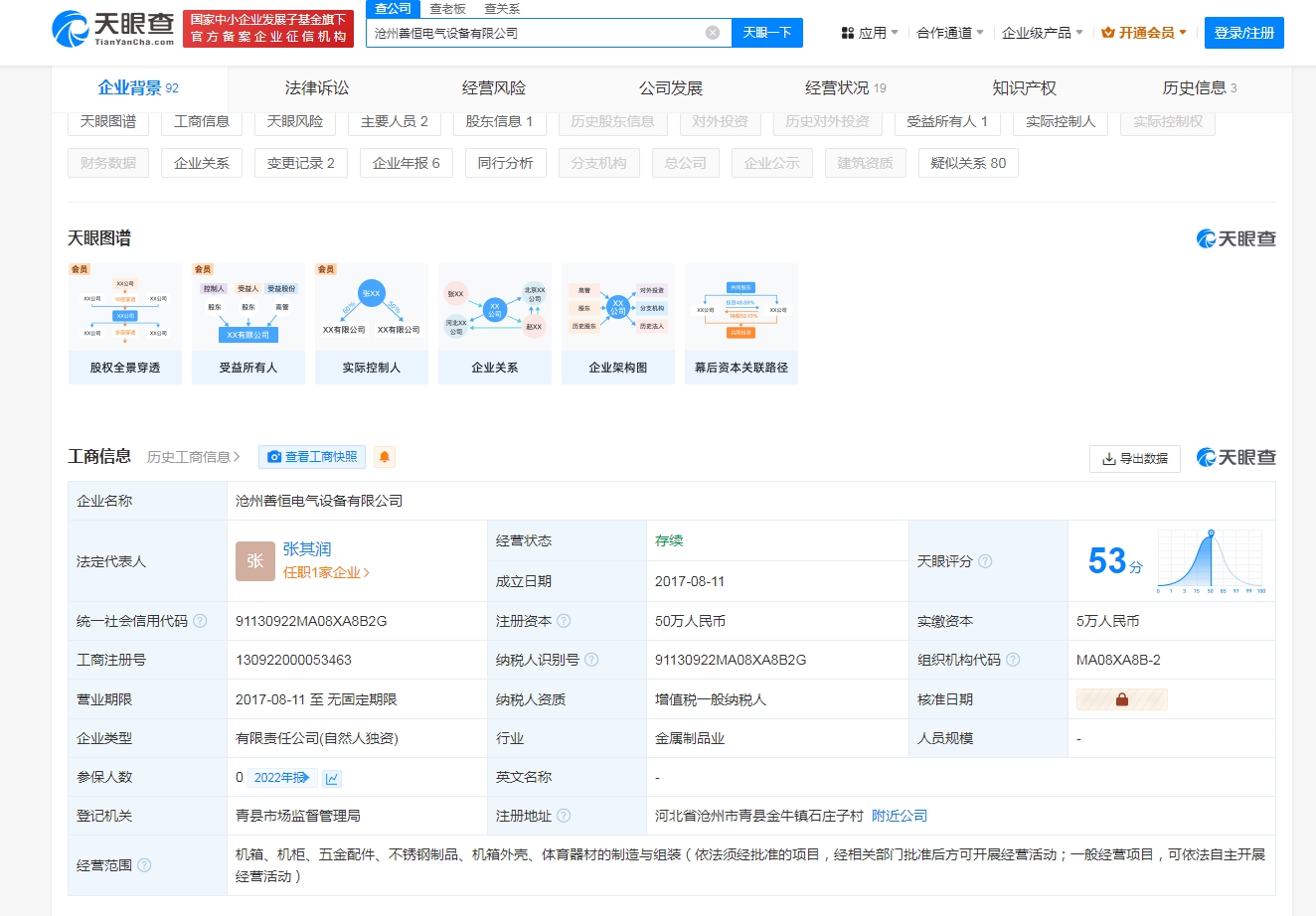The image size is (1316, 916).
Task: Open the 法律诉讼 tab
Action: click(317, 88)
